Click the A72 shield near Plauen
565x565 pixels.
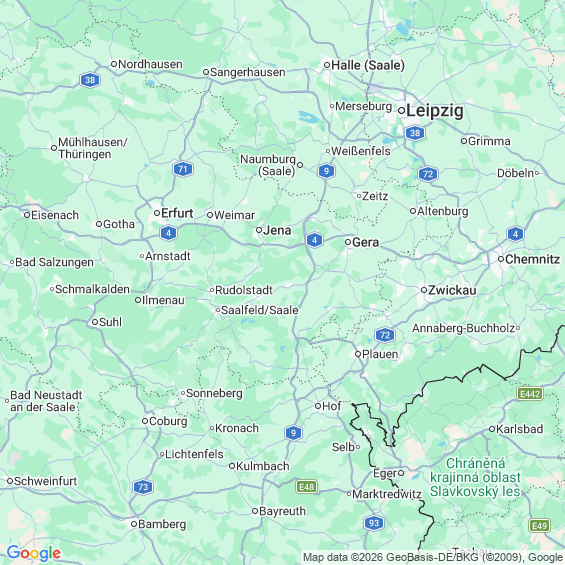pos(385,335)
